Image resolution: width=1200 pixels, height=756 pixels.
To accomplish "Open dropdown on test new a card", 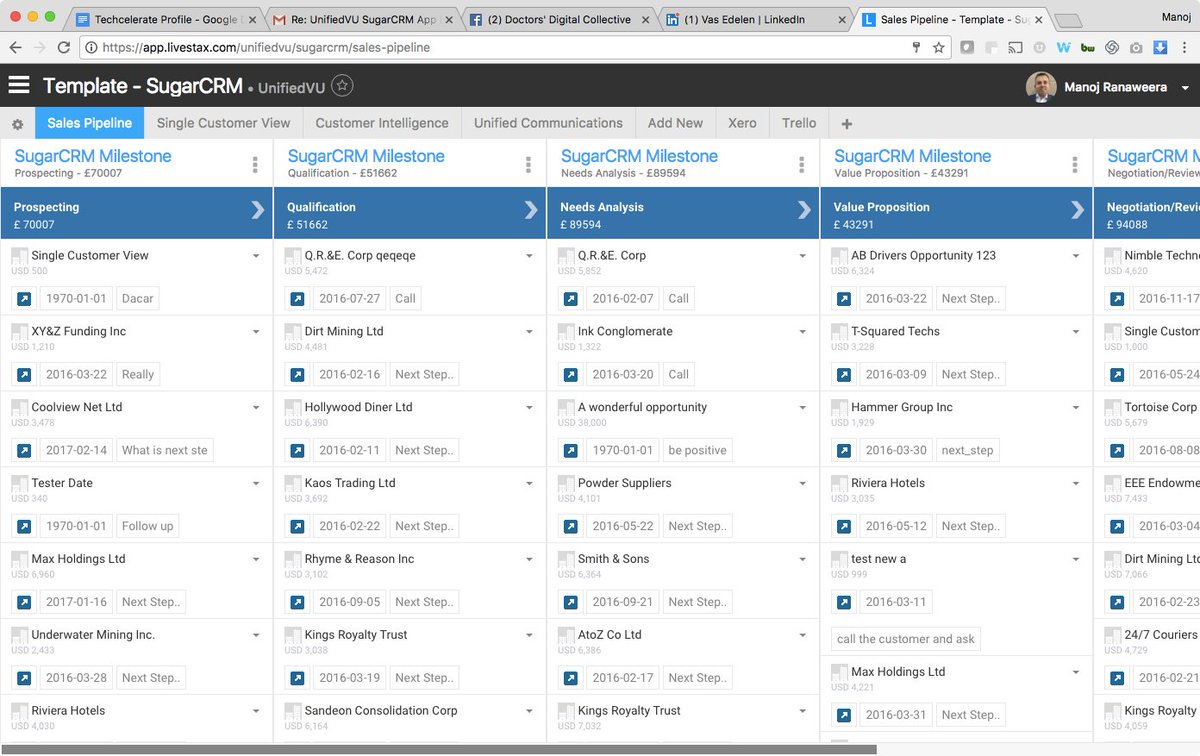I will pos(1076,560).
